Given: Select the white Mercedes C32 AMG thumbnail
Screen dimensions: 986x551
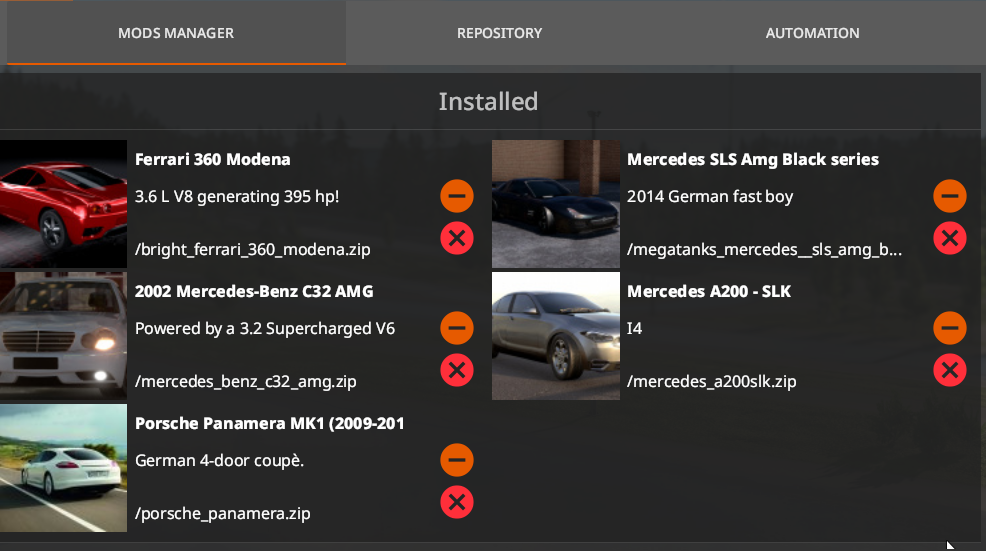Looking at the screenshot, I should pos(63,336).
